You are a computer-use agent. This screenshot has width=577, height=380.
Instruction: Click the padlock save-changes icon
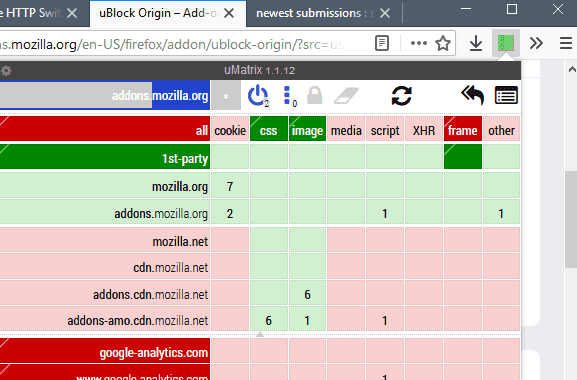315,96
